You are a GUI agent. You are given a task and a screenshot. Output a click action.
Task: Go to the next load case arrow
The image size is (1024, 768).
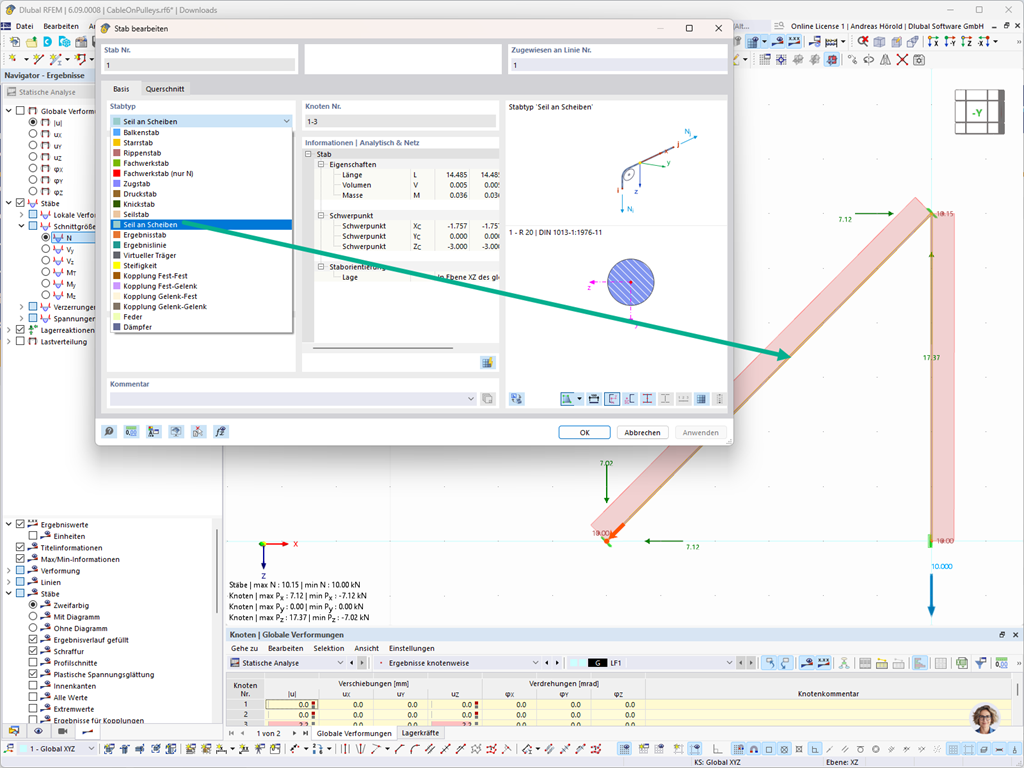point(751,663)
